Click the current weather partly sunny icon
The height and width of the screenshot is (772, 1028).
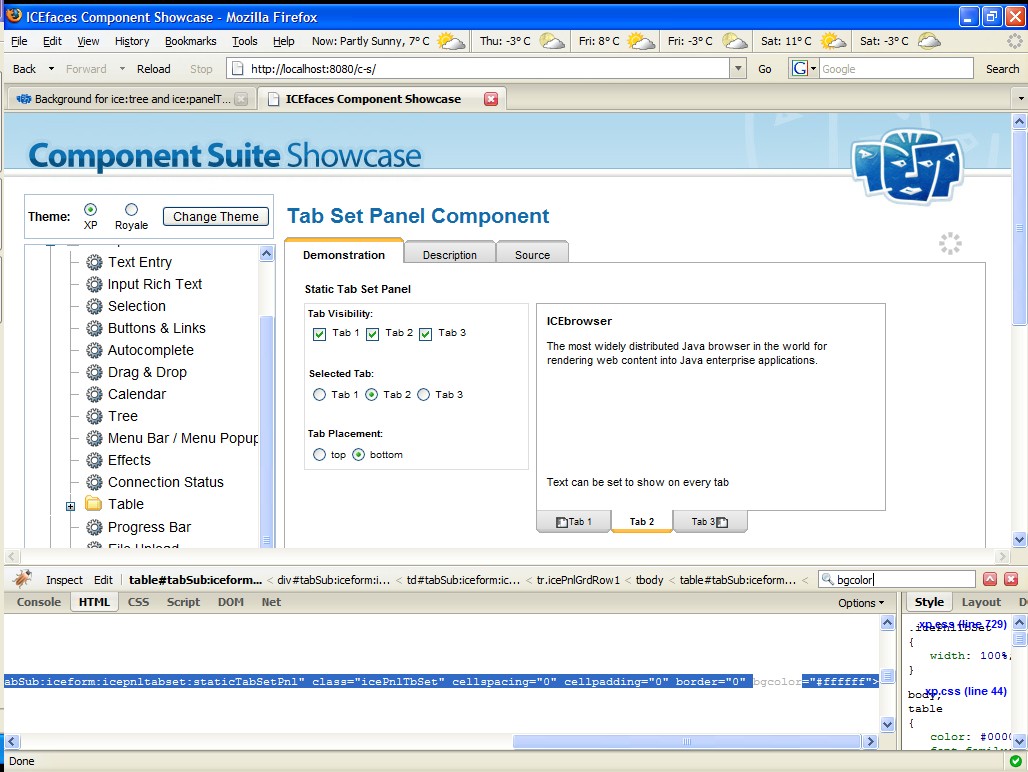[x=451, y=41]
